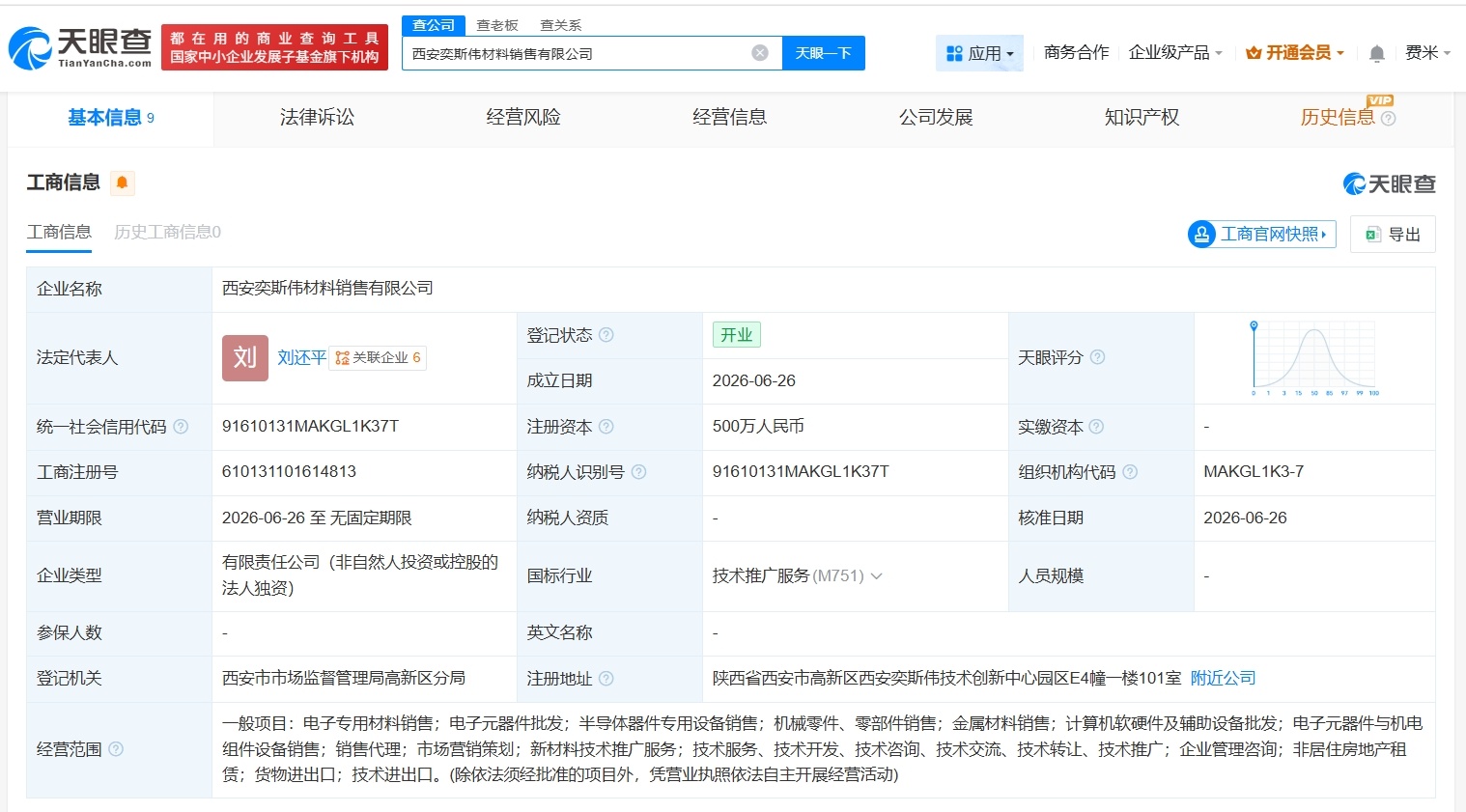Open legal representative 刘还平 link

[301, 358]
